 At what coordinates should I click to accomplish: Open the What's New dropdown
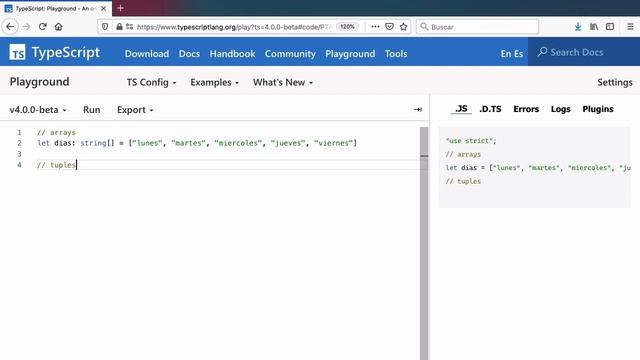click(x=283, y=82)
